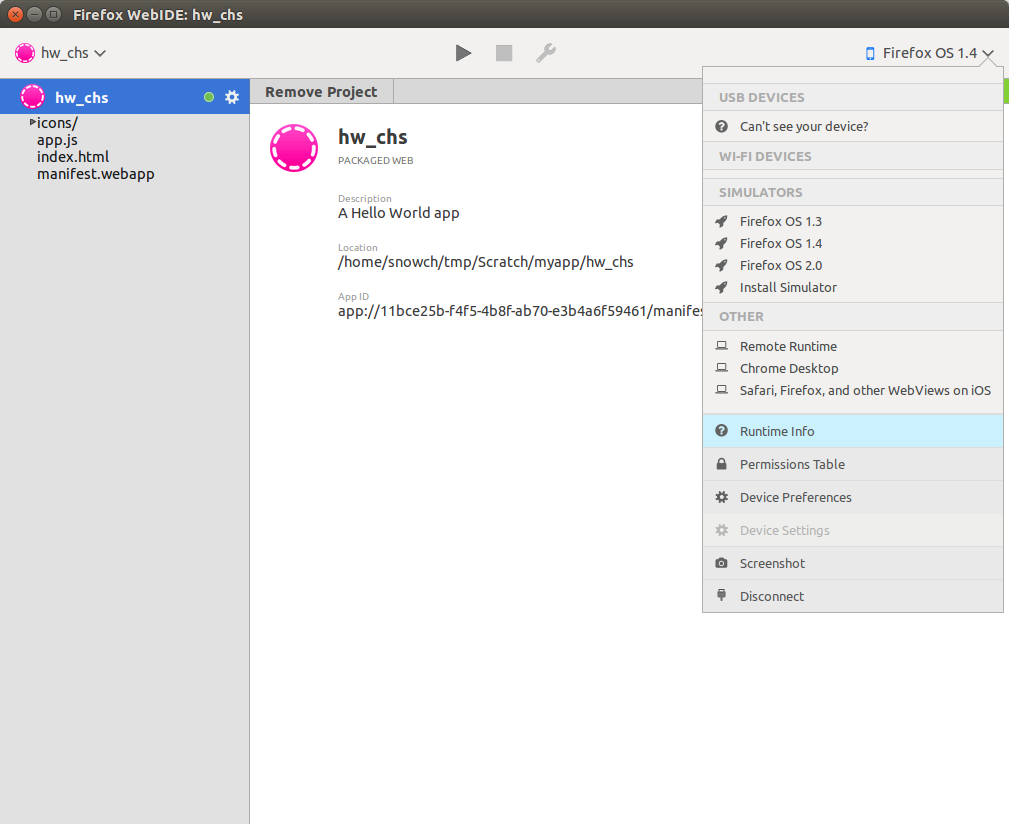Click Disconnect in runtime menu
Viewport: 1009px width, 824px height.
click(853, 596)
